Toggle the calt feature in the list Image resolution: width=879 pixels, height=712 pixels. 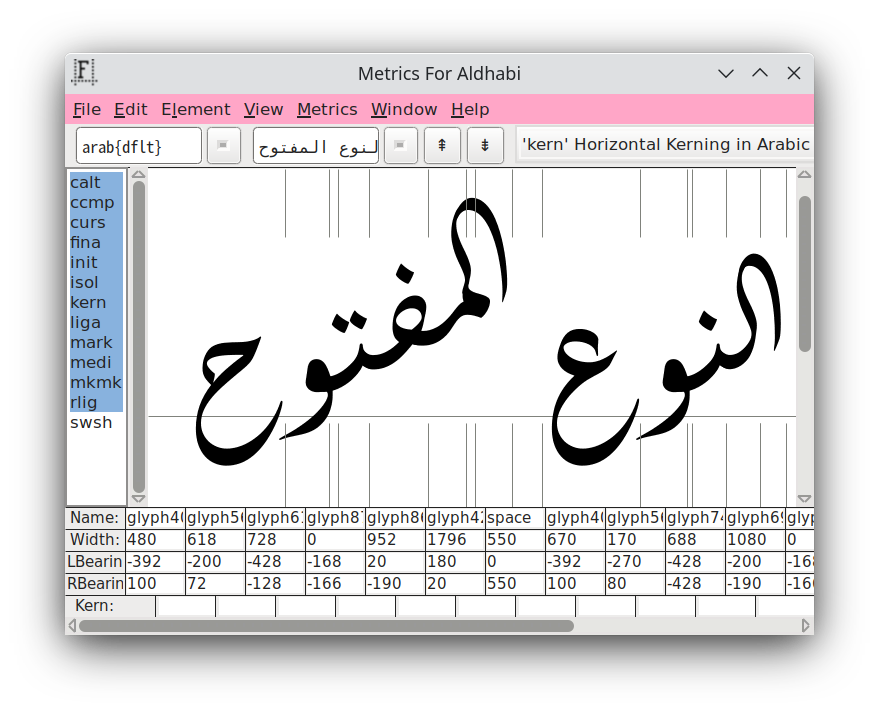86,183
